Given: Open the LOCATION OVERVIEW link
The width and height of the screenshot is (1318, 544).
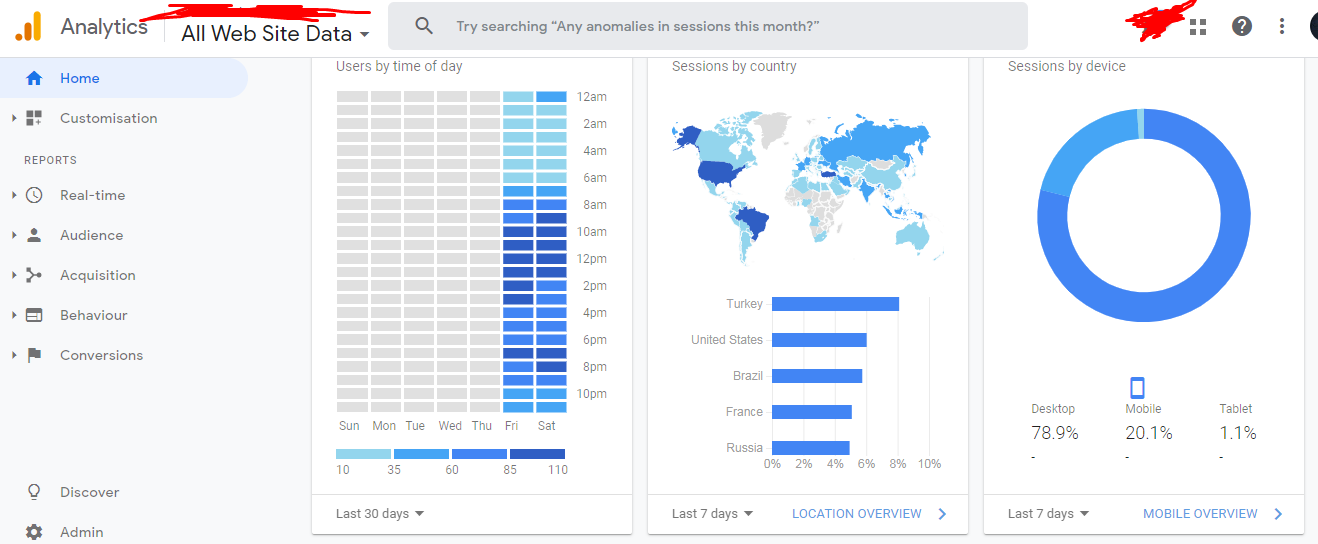Looking at the screenshot, I should [x=857, y=514].
